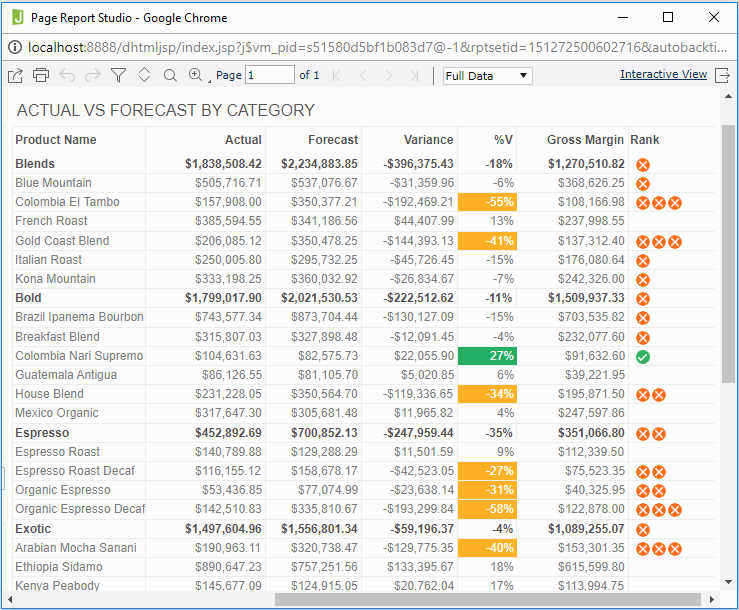The height and width of the screenshot is (610, 739).
Task: Open the Filter funnel tool
Action: pos(118,75)
